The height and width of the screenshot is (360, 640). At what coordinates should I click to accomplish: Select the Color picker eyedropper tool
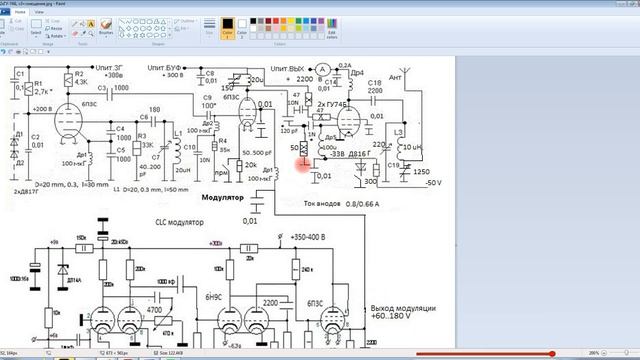83,34
